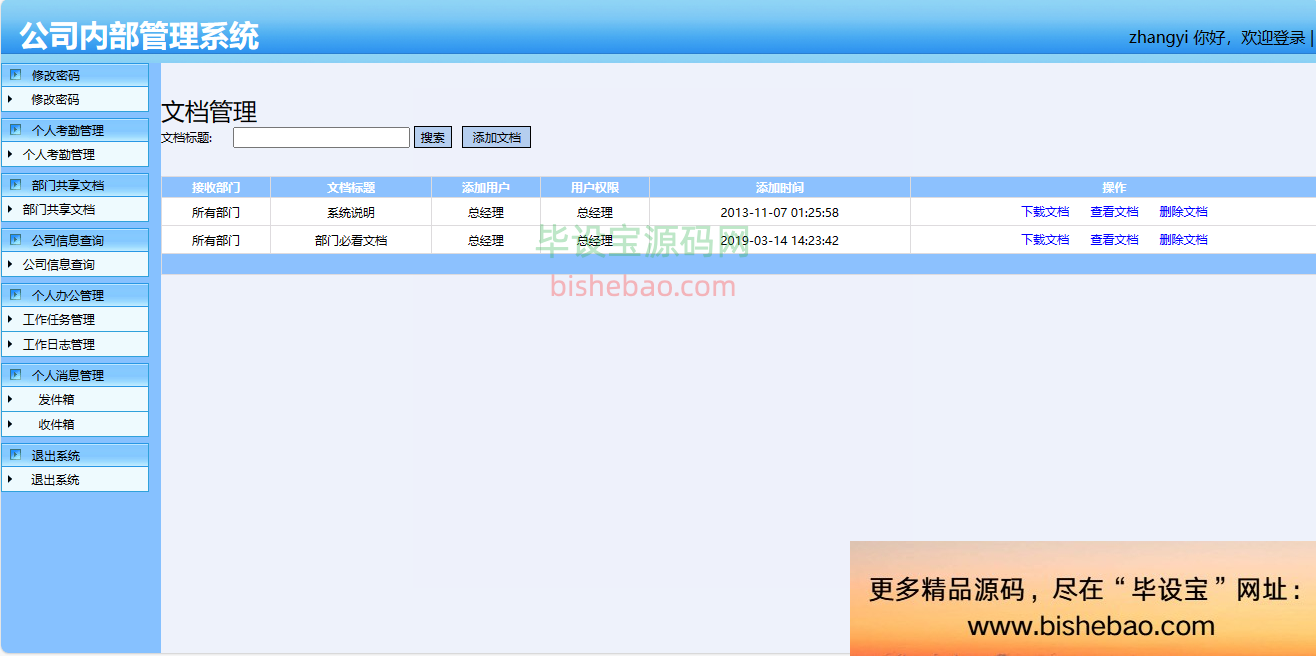Viewport: 1316px width, 656px height.
Task: Open the 个人办公管理 section header
Action: pyautogui.click(x=75, y=295)
